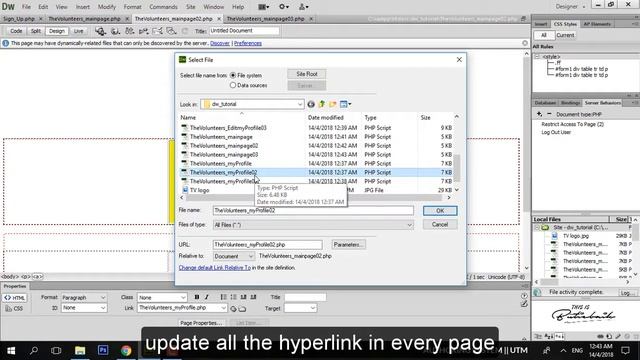The width and height of the screenshot is (640, 360).
Task: Click horizontal scrollbar in file list
Action: tap(315, 198)
